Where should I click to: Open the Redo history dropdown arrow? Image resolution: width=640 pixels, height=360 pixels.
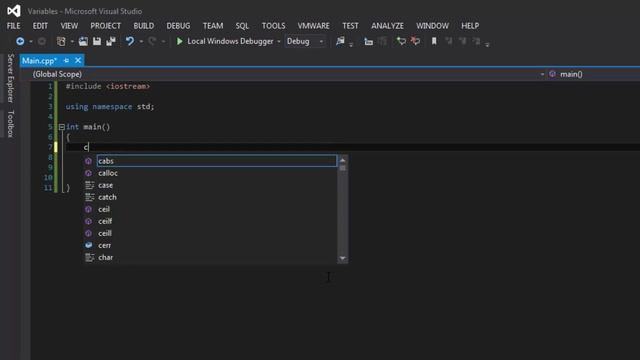click(x=163, y=42)
